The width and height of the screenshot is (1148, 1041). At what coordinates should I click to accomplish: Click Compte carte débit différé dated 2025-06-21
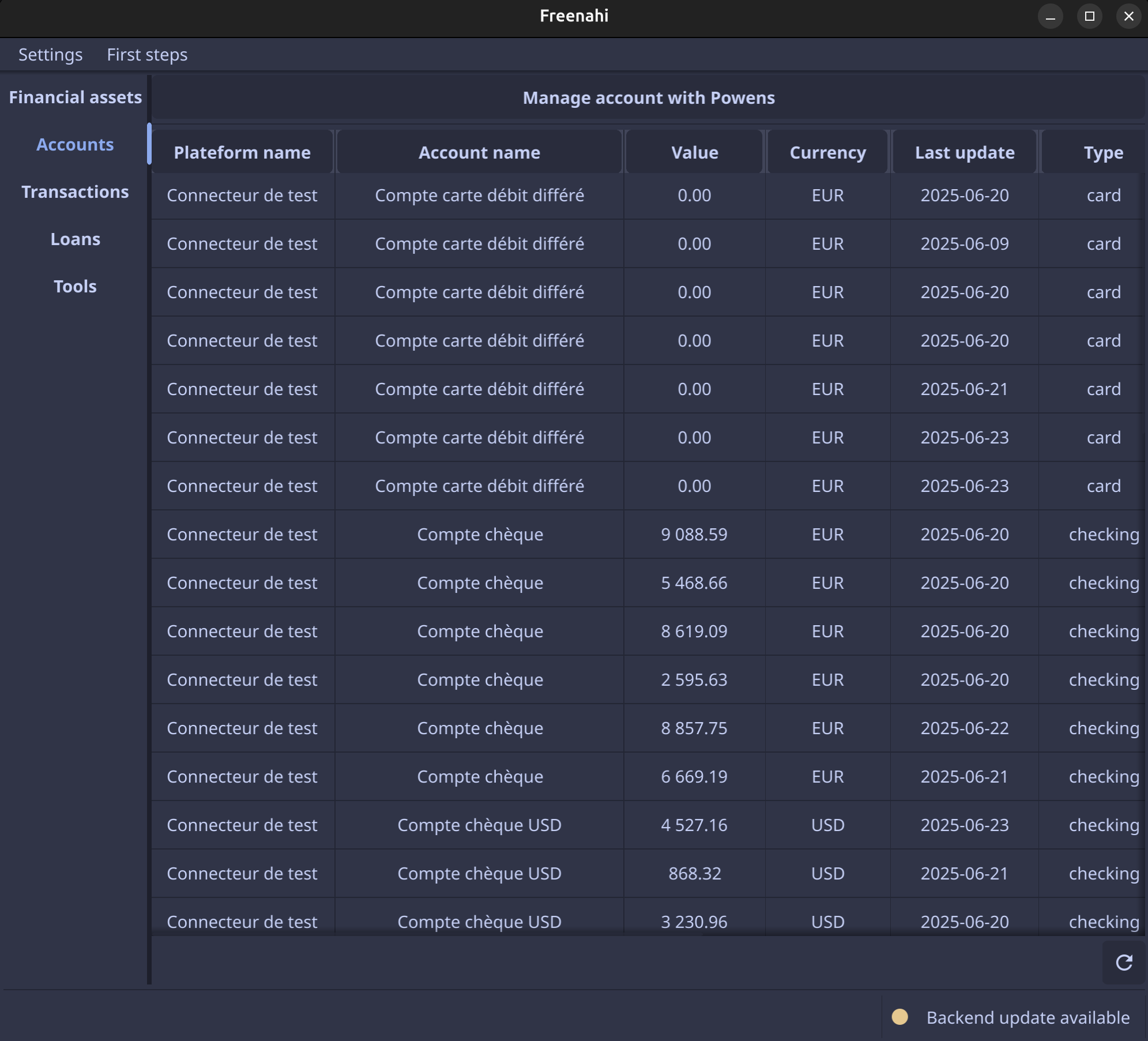[x=479, y=389]
